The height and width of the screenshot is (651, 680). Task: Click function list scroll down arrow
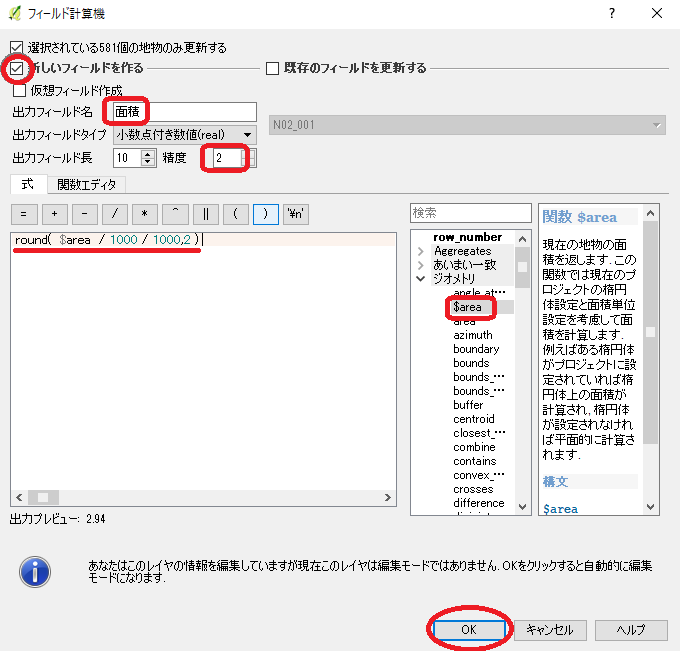point(523,507)
